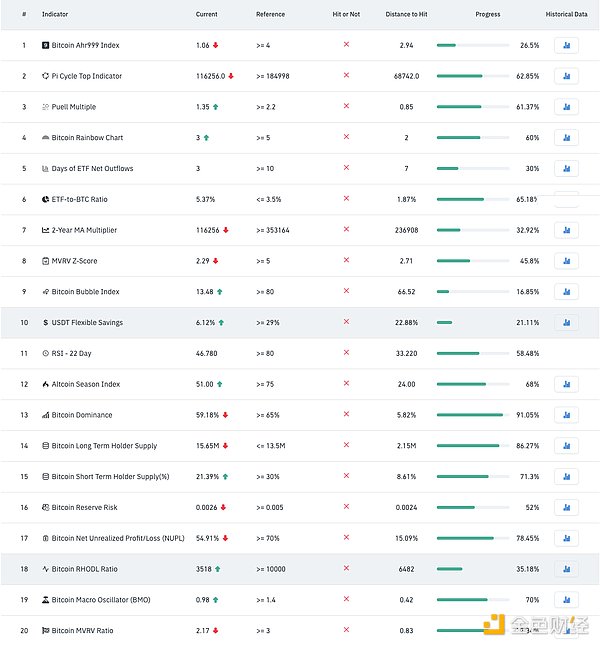Open historical data chart for Altcoin Season Index
The image size is (600, 646).
click(x=566, y=384)
